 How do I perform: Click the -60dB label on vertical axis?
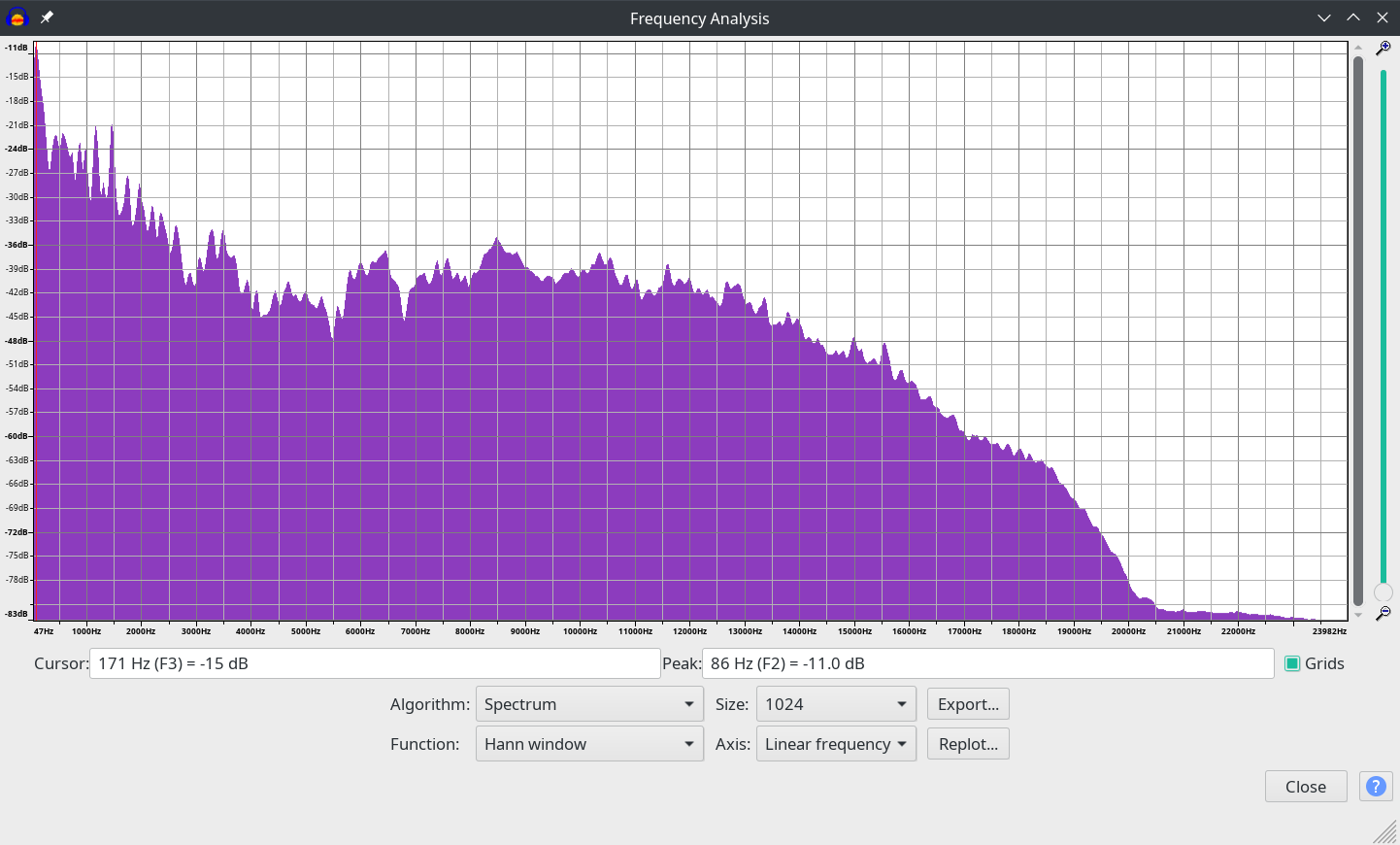(17, 436)
